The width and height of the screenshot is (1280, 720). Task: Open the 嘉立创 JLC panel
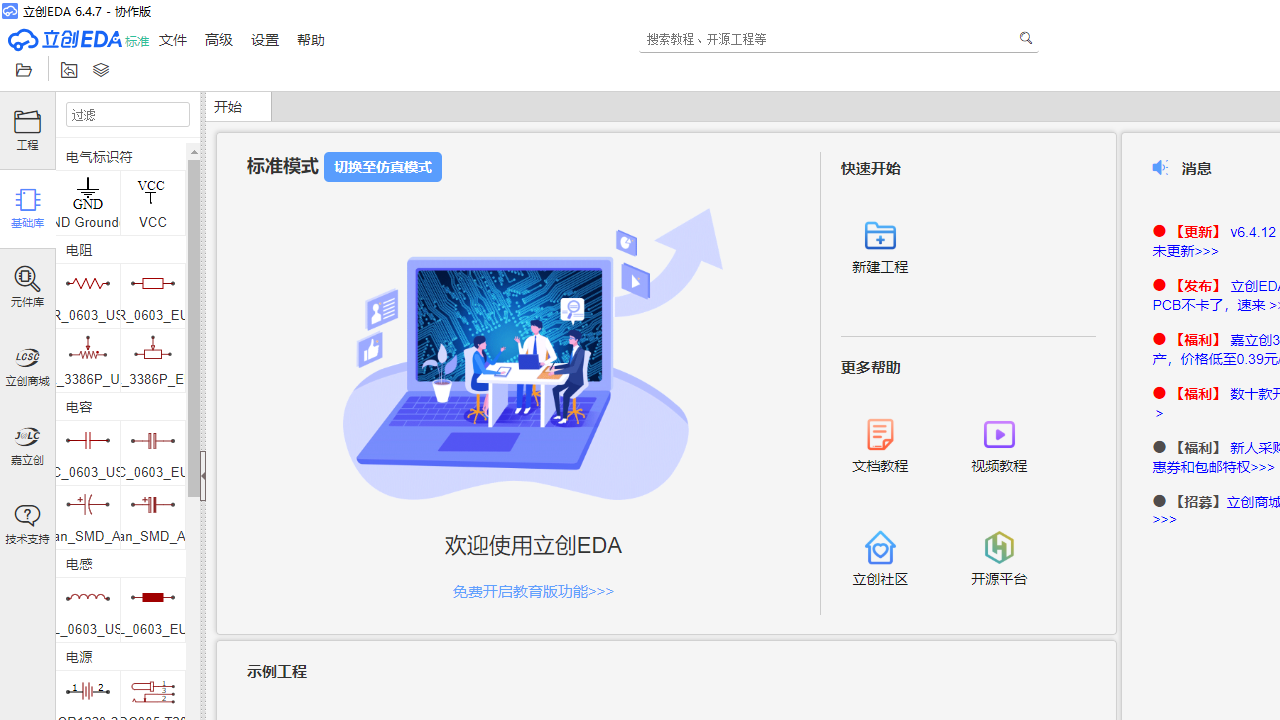(x=27, y=443)
